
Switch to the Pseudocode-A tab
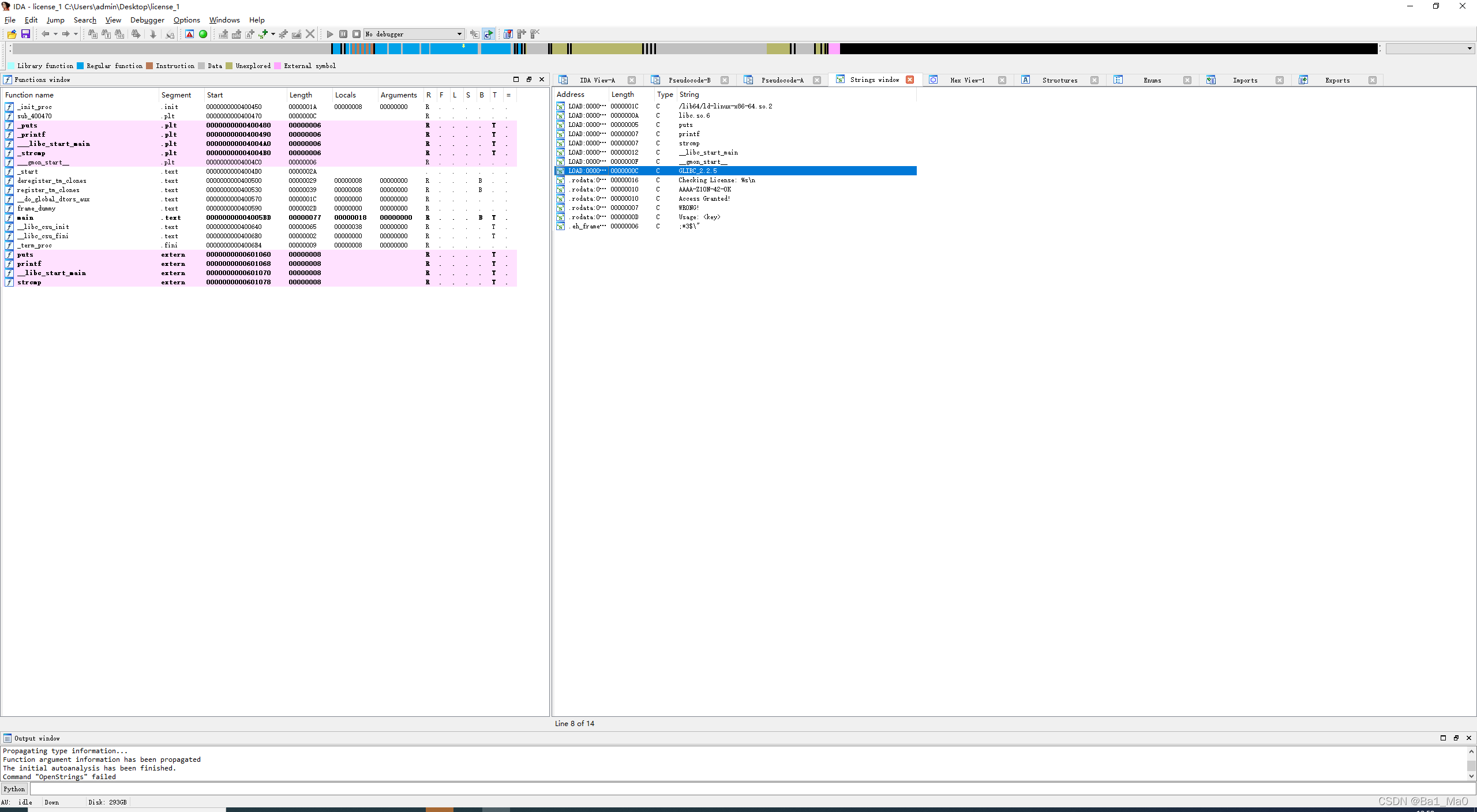782,80
